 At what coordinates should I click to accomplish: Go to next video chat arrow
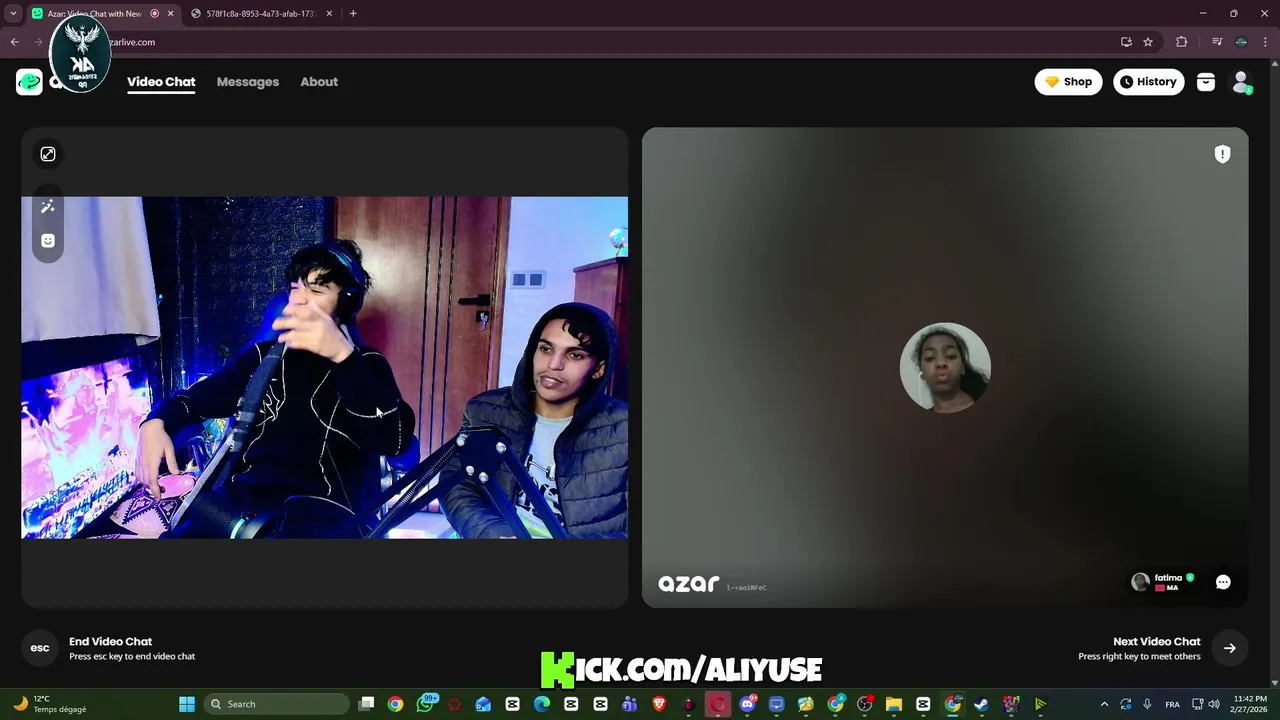point(1229,648)
